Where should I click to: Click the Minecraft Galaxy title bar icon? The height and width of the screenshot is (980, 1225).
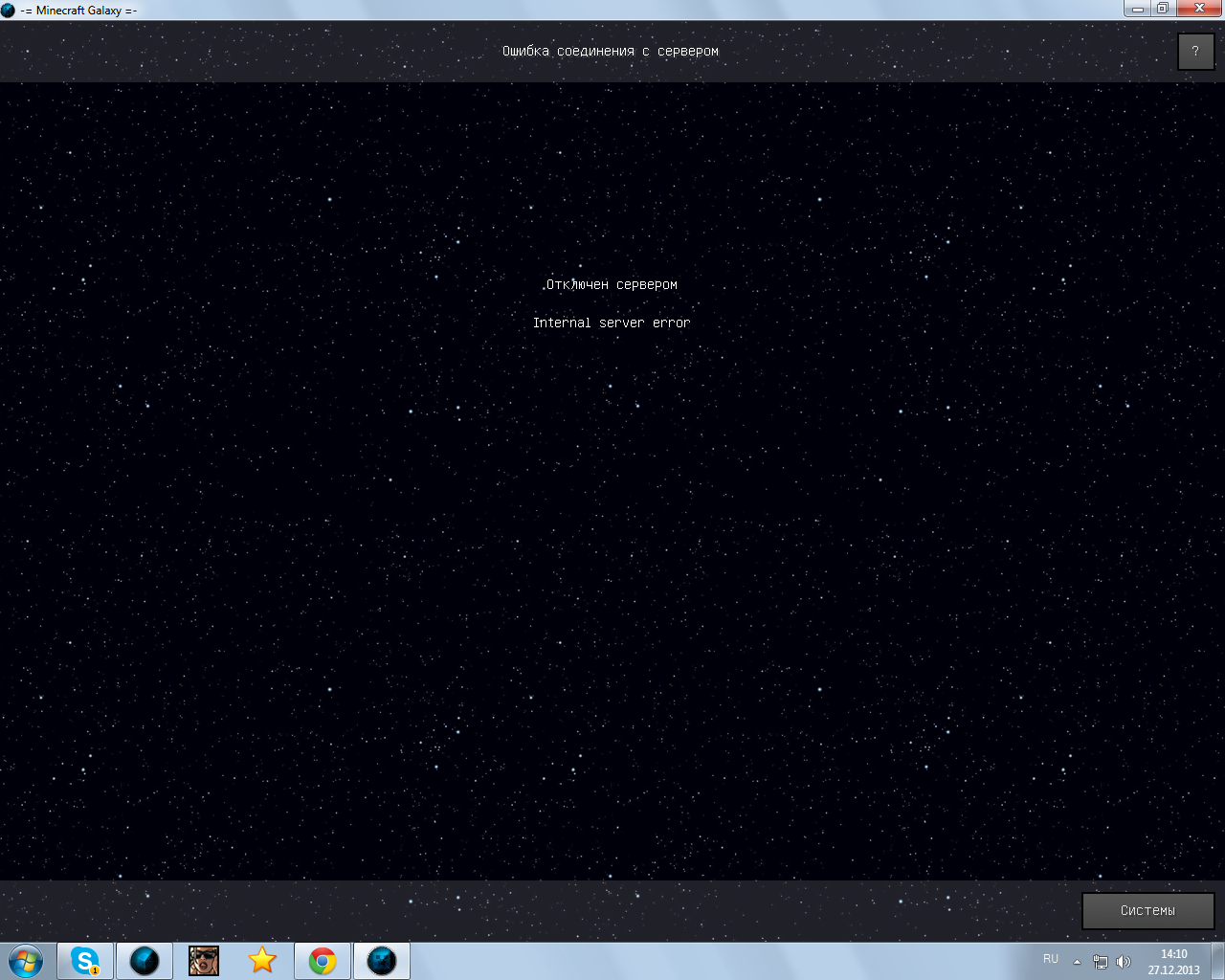tap(9, 10)
